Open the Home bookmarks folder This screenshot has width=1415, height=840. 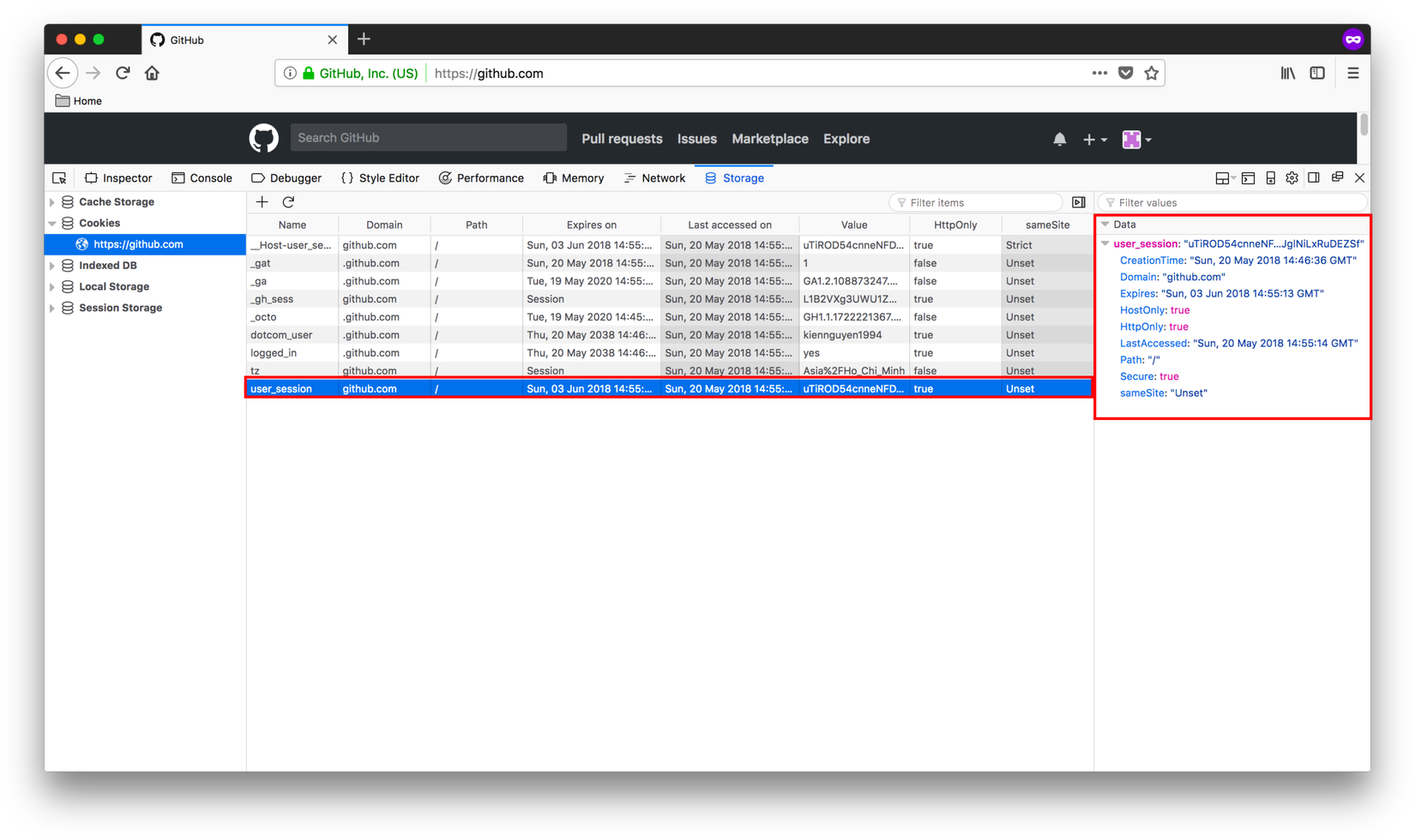[79, 101]
